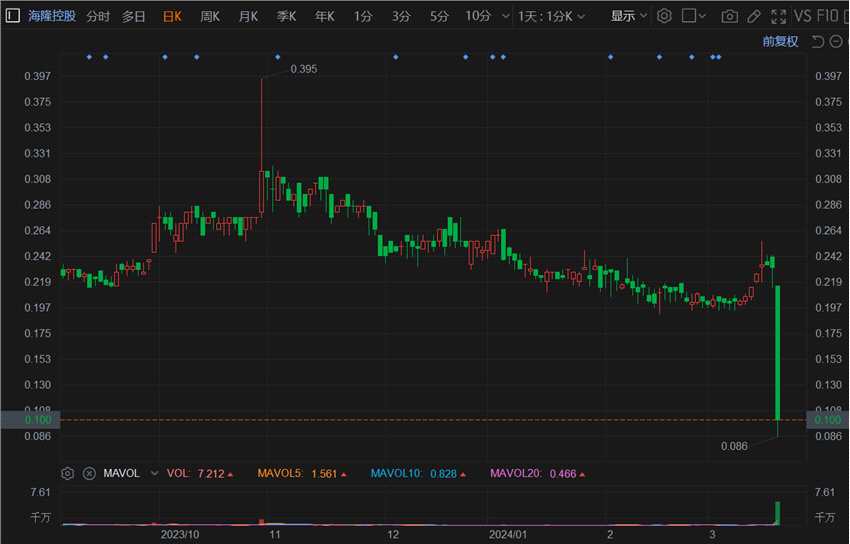The height and width of the screenshot is (544, 850).
Task: Select the 周K weekly candlestick tab
Action: 210,16
